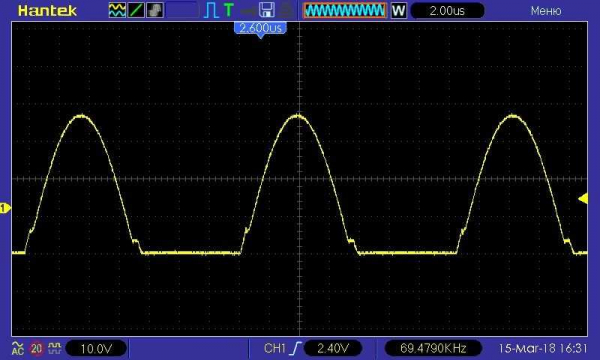Screen dimensions: 600x360
Task: Click the gray grayscale persistence icon
Action: (155, 10)
